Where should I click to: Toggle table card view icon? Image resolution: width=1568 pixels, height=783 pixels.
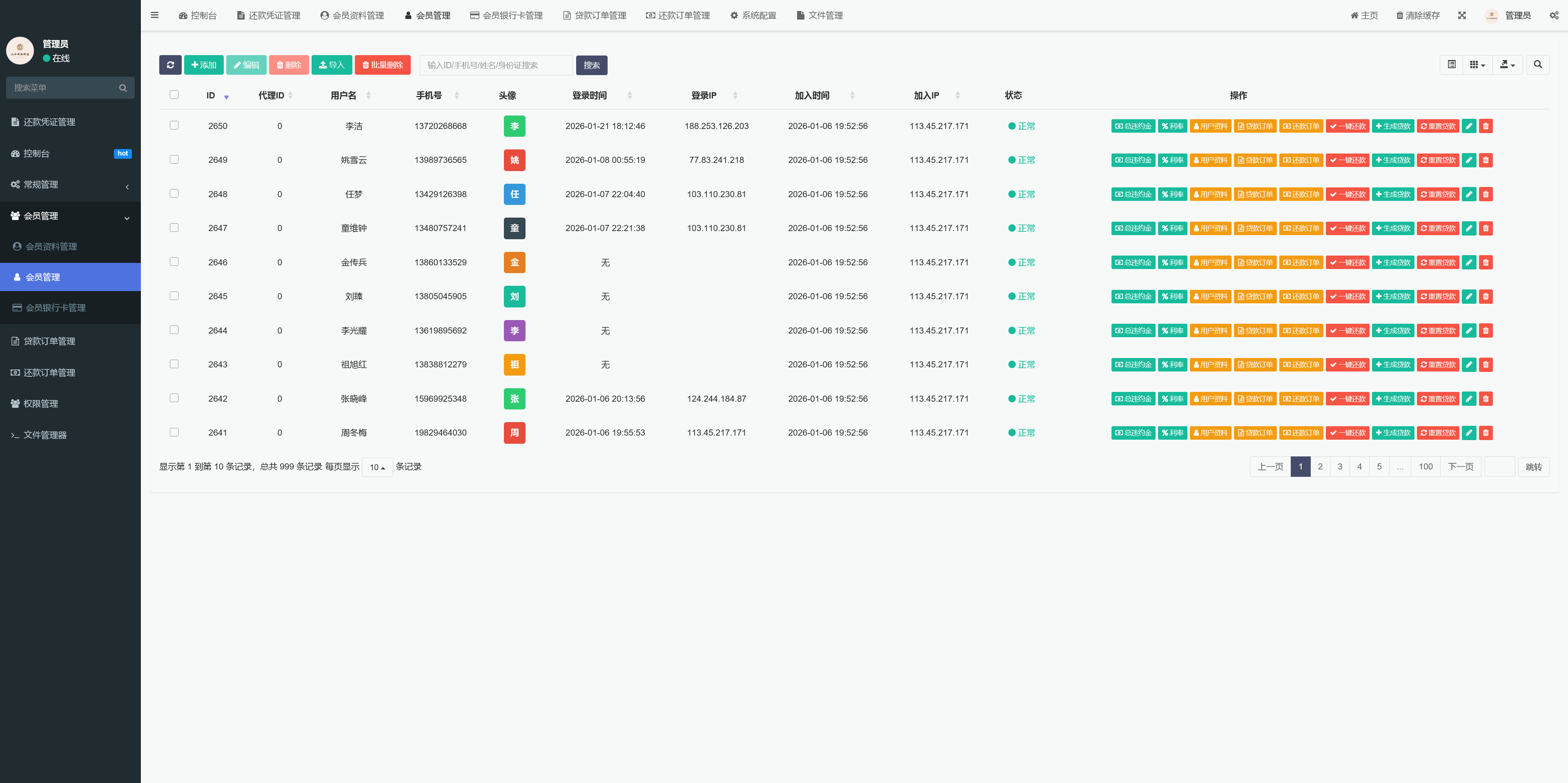click(1451, 65)
